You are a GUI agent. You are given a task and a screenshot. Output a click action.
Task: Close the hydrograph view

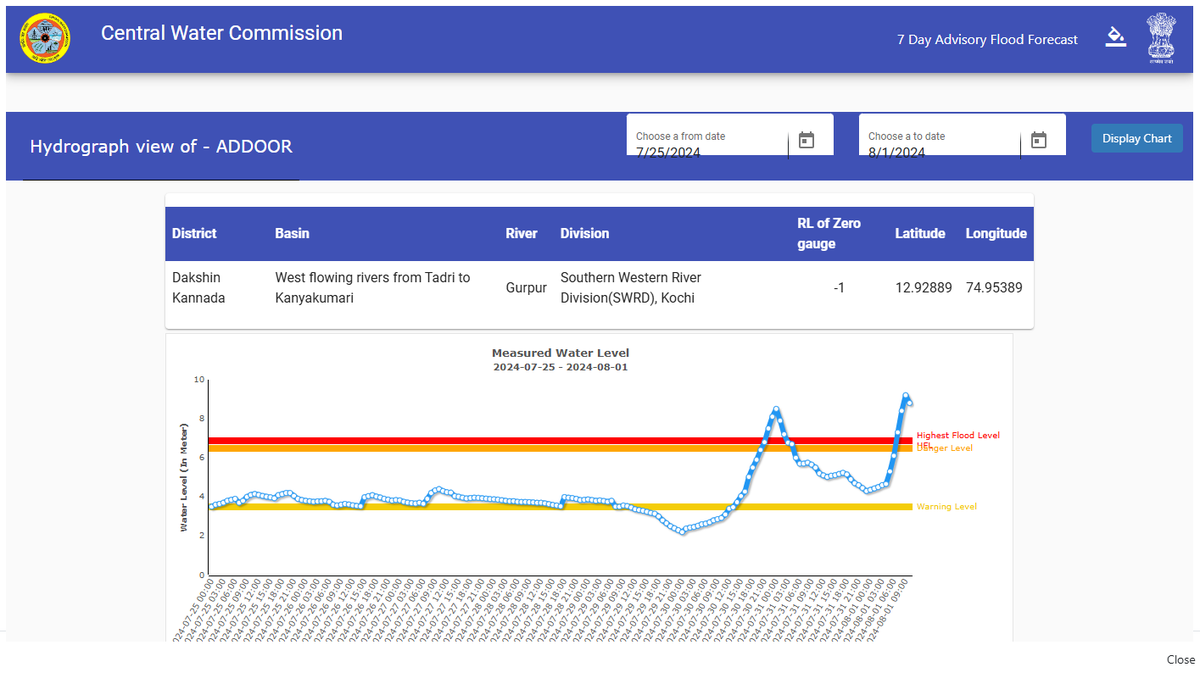point(1180,660)
